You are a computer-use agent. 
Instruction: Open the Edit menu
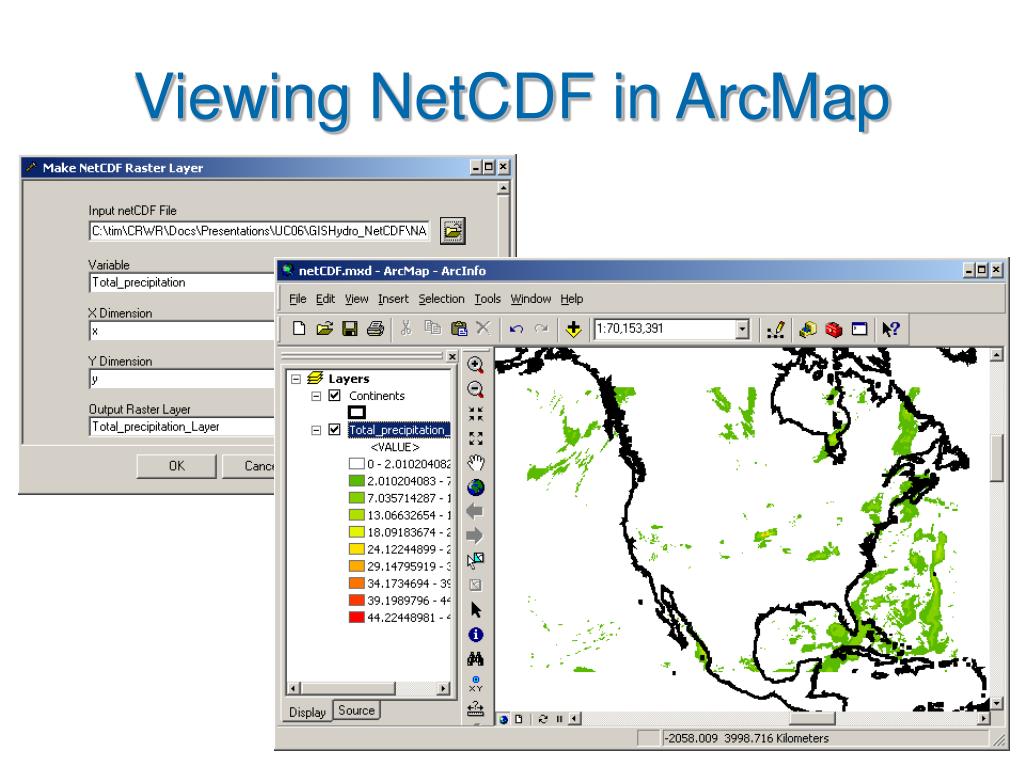[325, 299]
